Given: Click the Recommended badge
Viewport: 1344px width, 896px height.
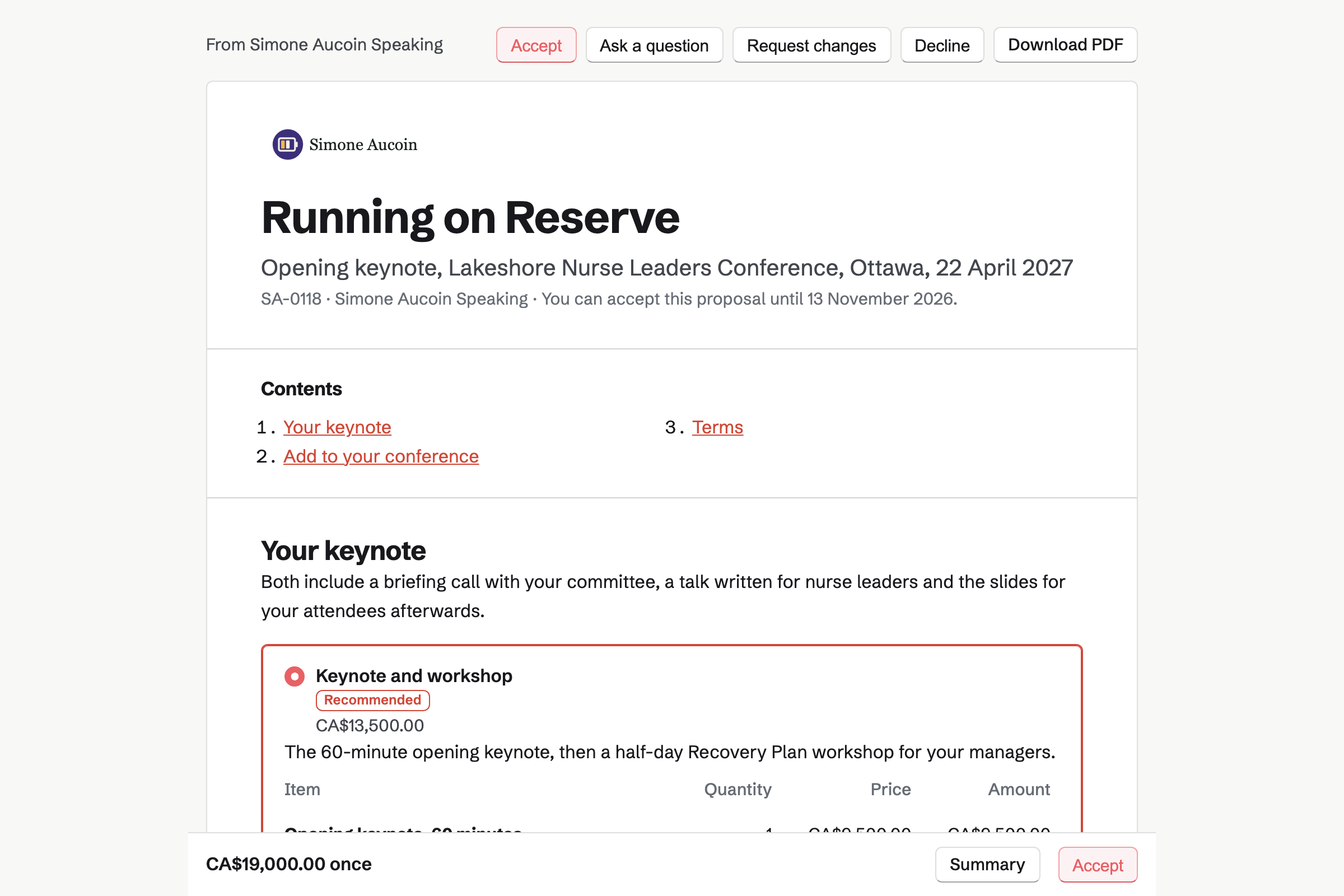Looking at the screenshot, I should [x=372, y=700].
